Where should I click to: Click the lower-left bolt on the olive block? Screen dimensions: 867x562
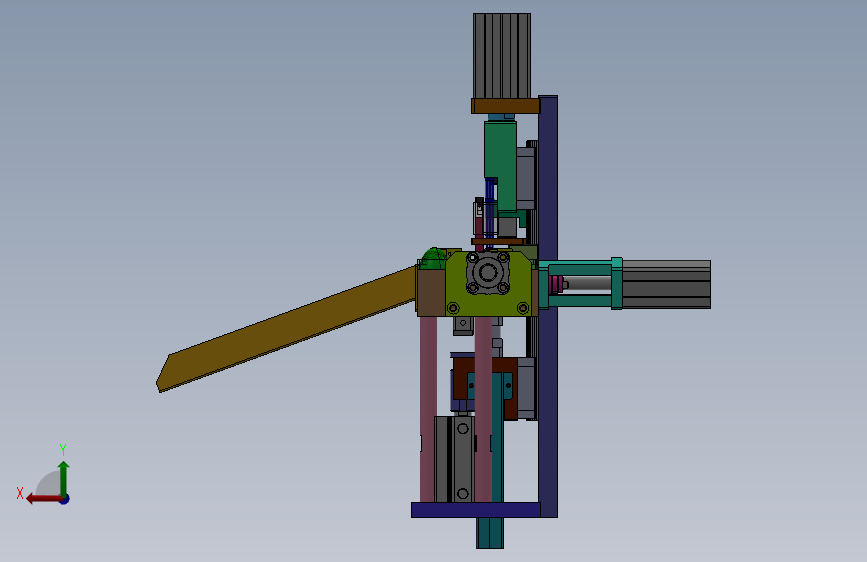click(x=453, y=308)
